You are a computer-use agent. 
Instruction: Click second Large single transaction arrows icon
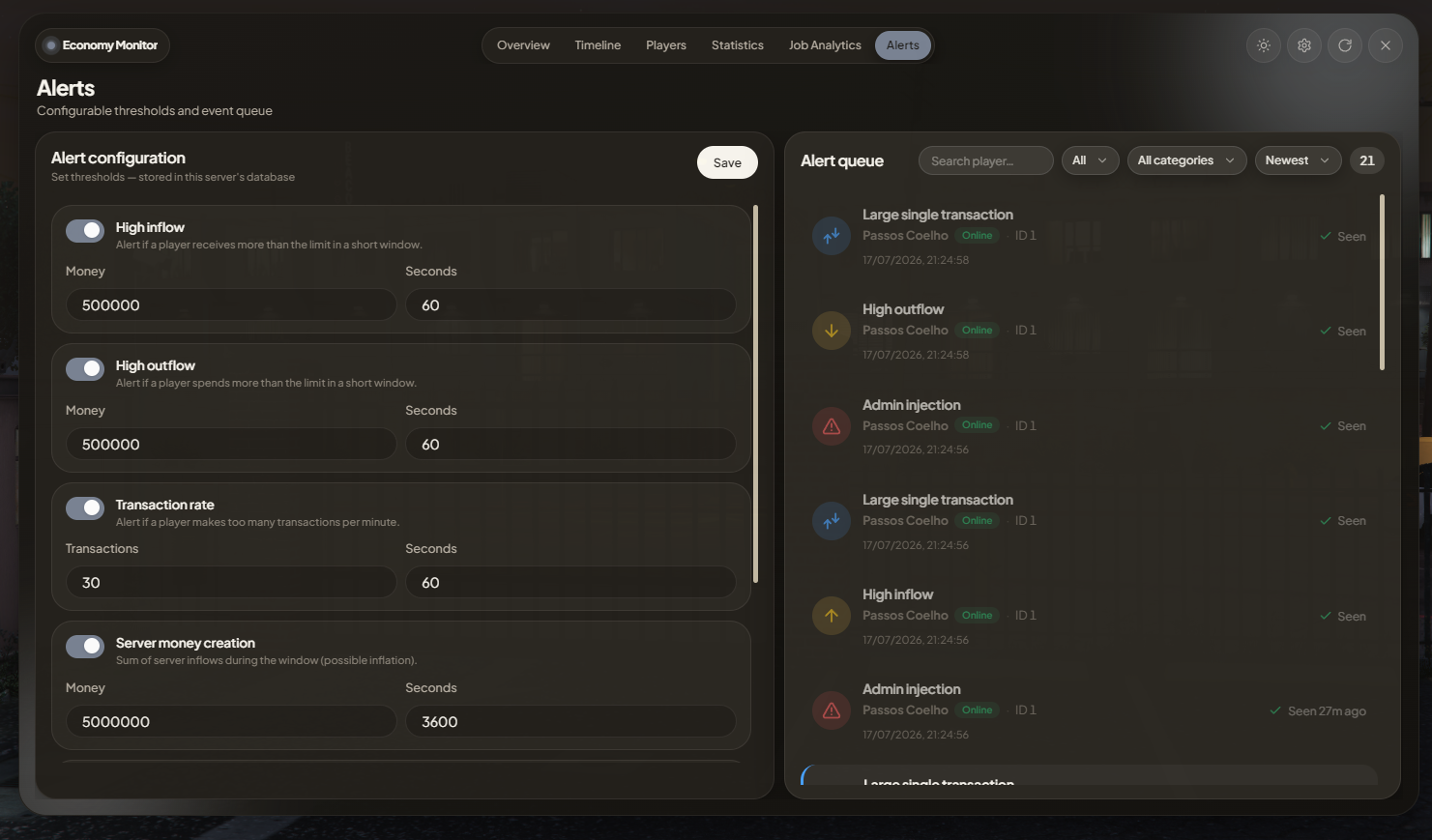(831, 521)
